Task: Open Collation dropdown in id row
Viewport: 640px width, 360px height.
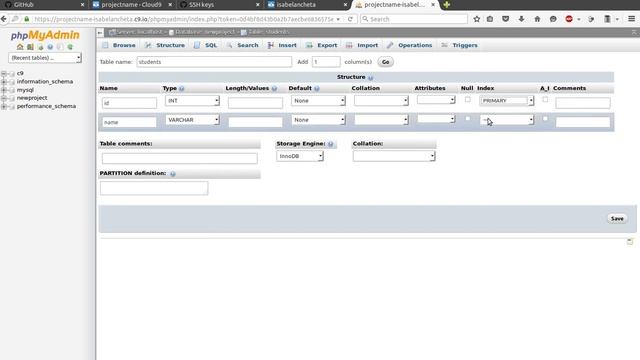Action: [381, 100]
